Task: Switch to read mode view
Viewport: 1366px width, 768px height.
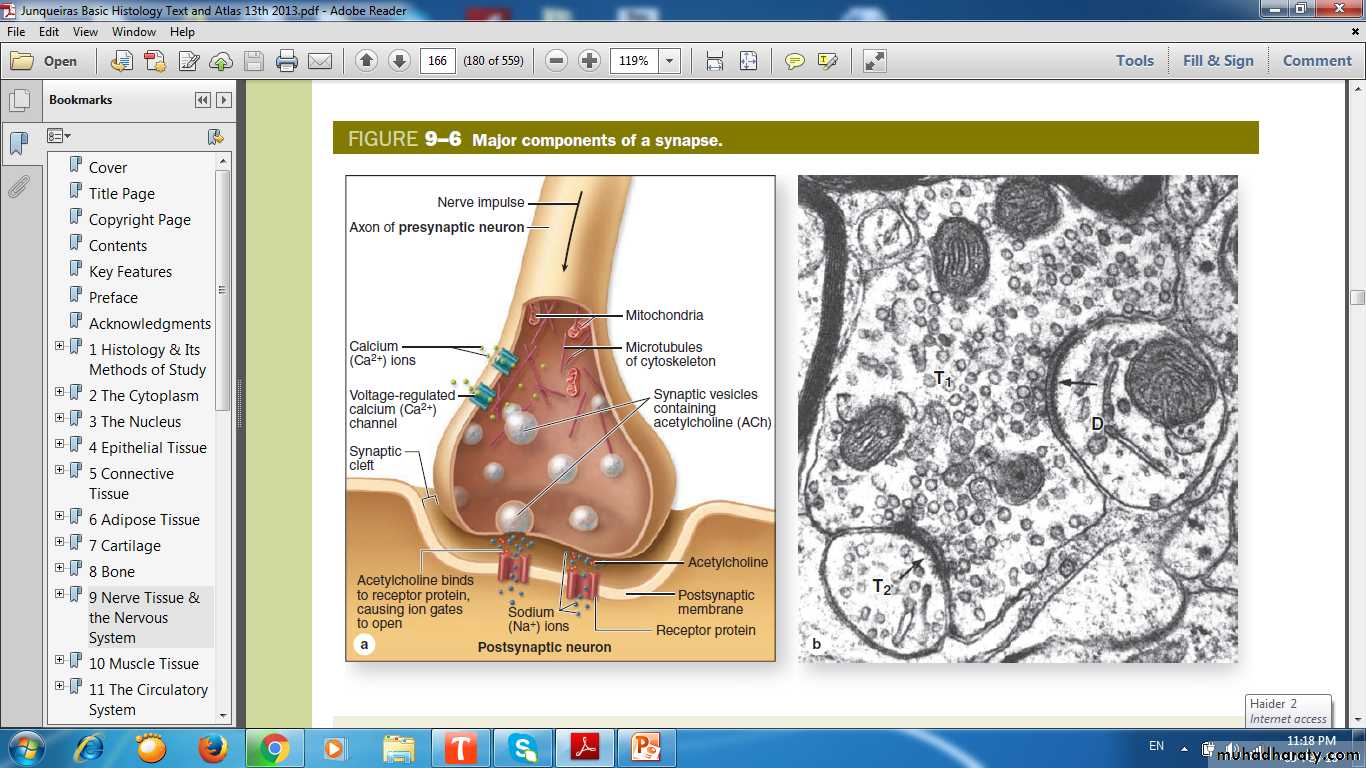Action: pos(875,61)
